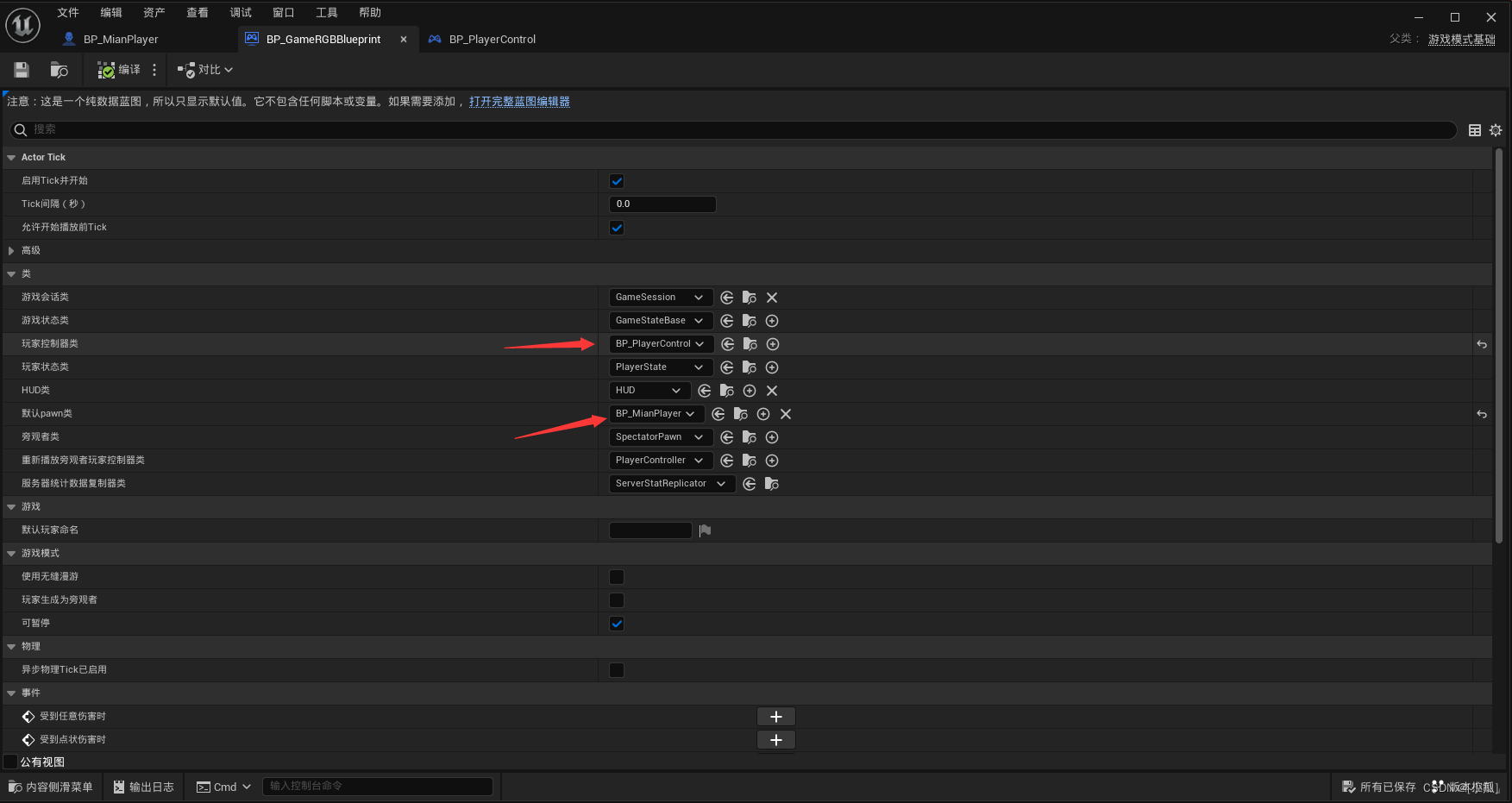
Task: Add 受到点状伤害时 event plus button
Action: (x=776, y=740)
